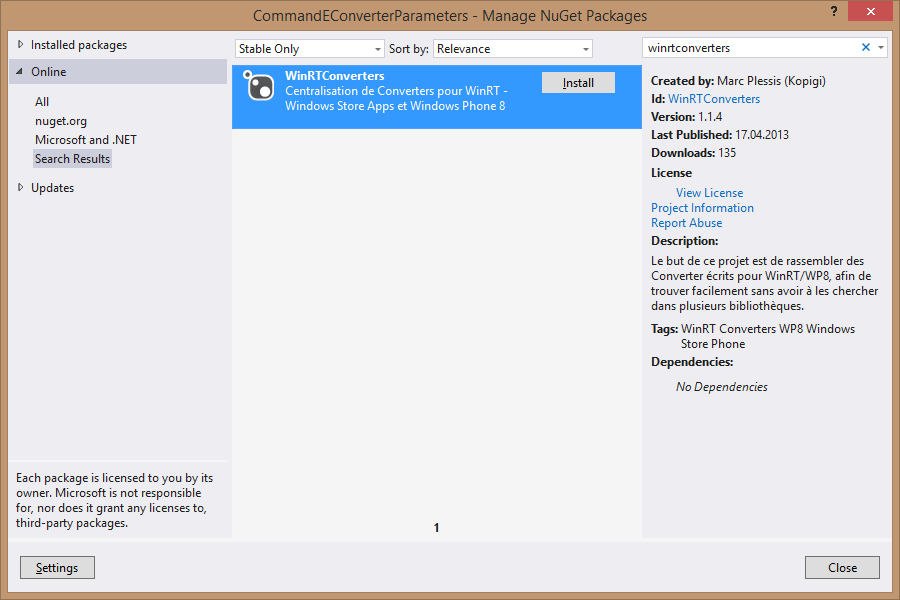Image resolution: width=900 pixels, height=600 pixels.
Task: Open the help question mark button
Action: (834, 11)
